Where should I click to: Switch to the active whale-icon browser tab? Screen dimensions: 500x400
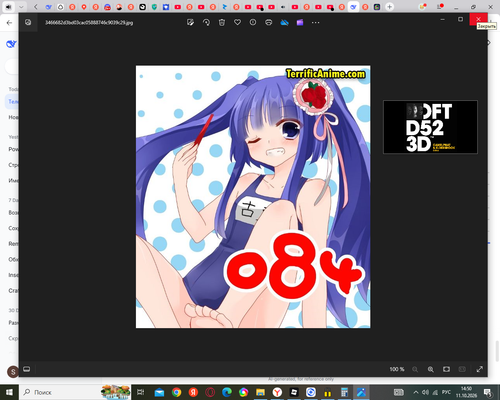coord(353,7)
